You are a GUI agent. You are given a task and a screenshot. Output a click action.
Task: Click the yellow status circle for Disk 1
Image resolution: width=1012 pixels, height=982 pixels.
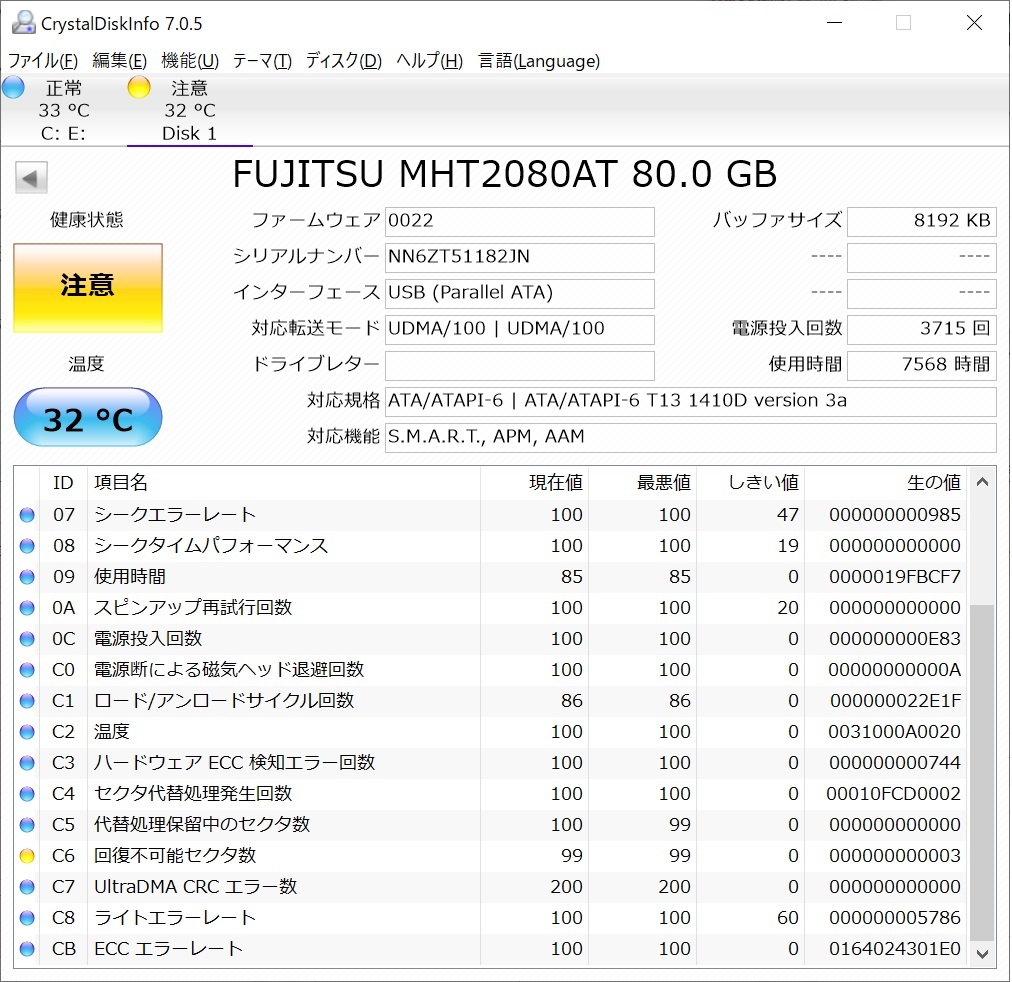(x=139, y=87)
